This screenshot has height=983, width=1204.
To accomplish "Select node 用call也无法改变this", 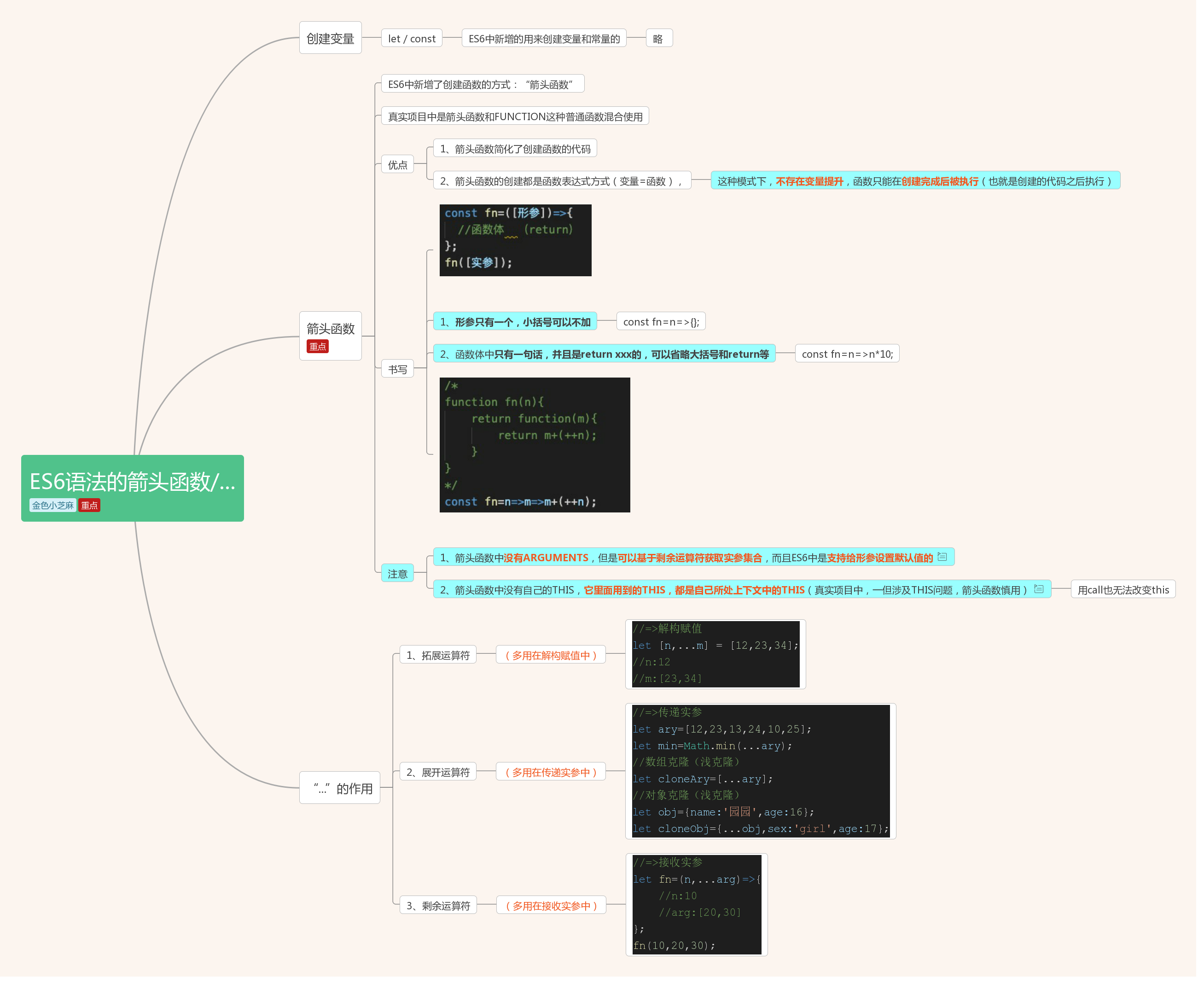I will pos(1130,593).
